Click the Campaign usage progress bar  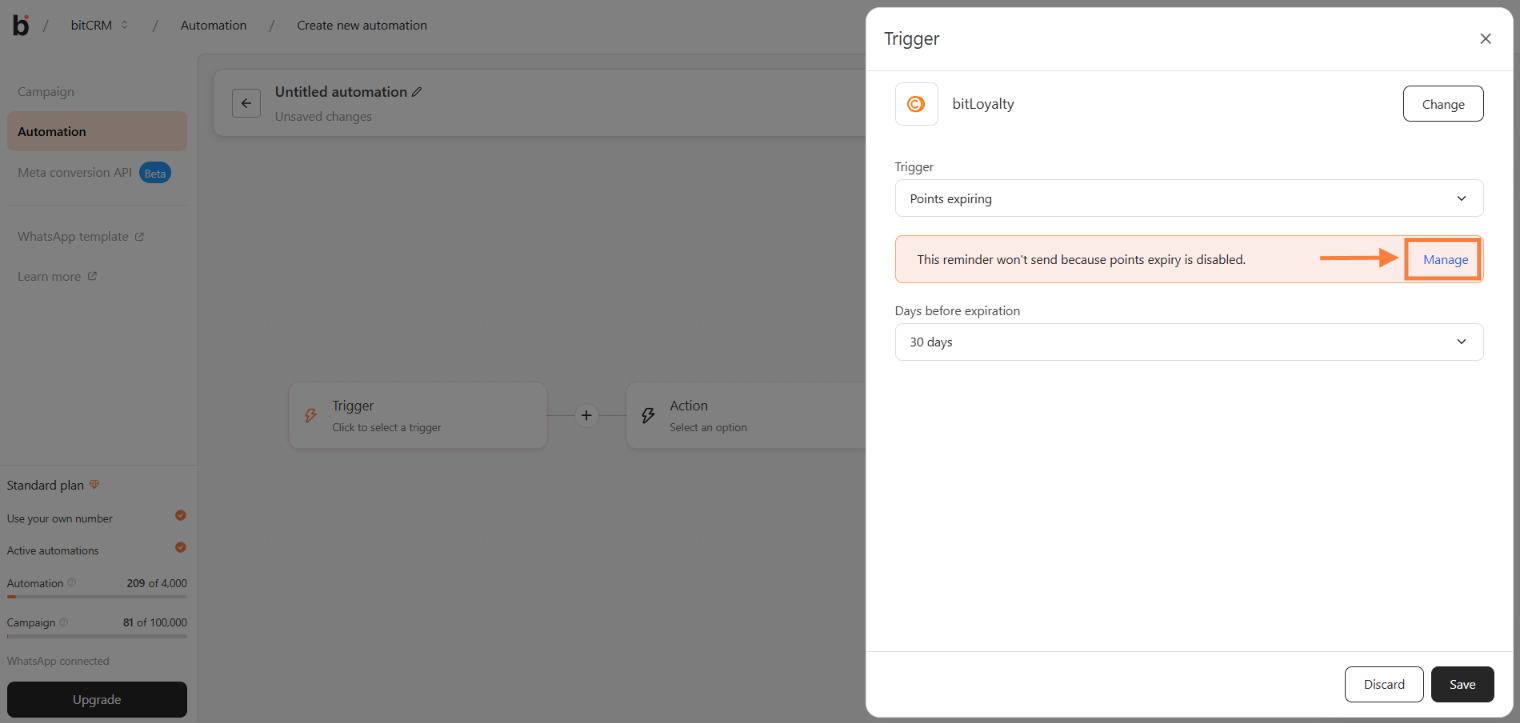click(x=97, y=636)
